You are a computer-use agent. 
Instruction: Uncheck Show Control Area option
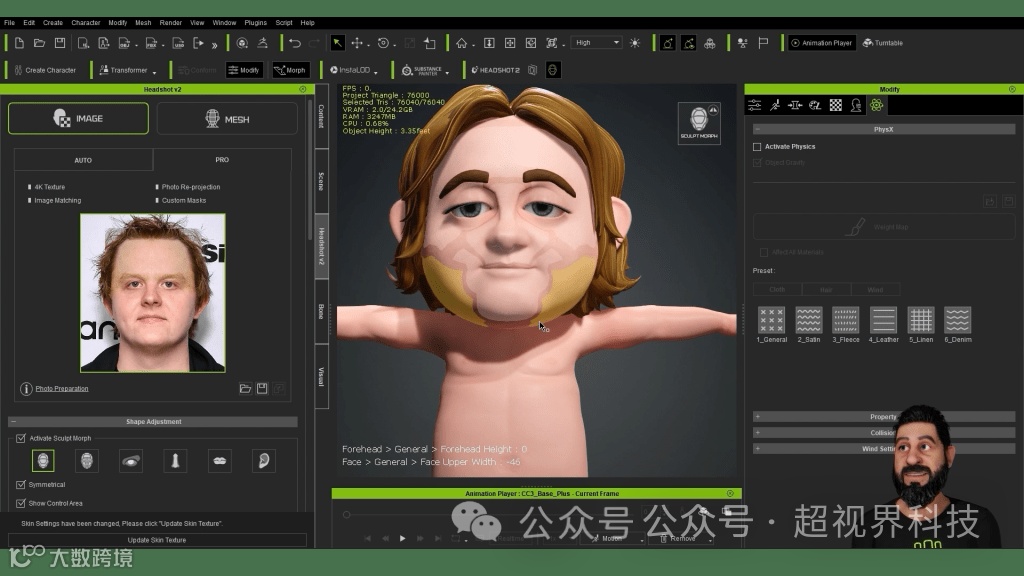tap(21, 503)
